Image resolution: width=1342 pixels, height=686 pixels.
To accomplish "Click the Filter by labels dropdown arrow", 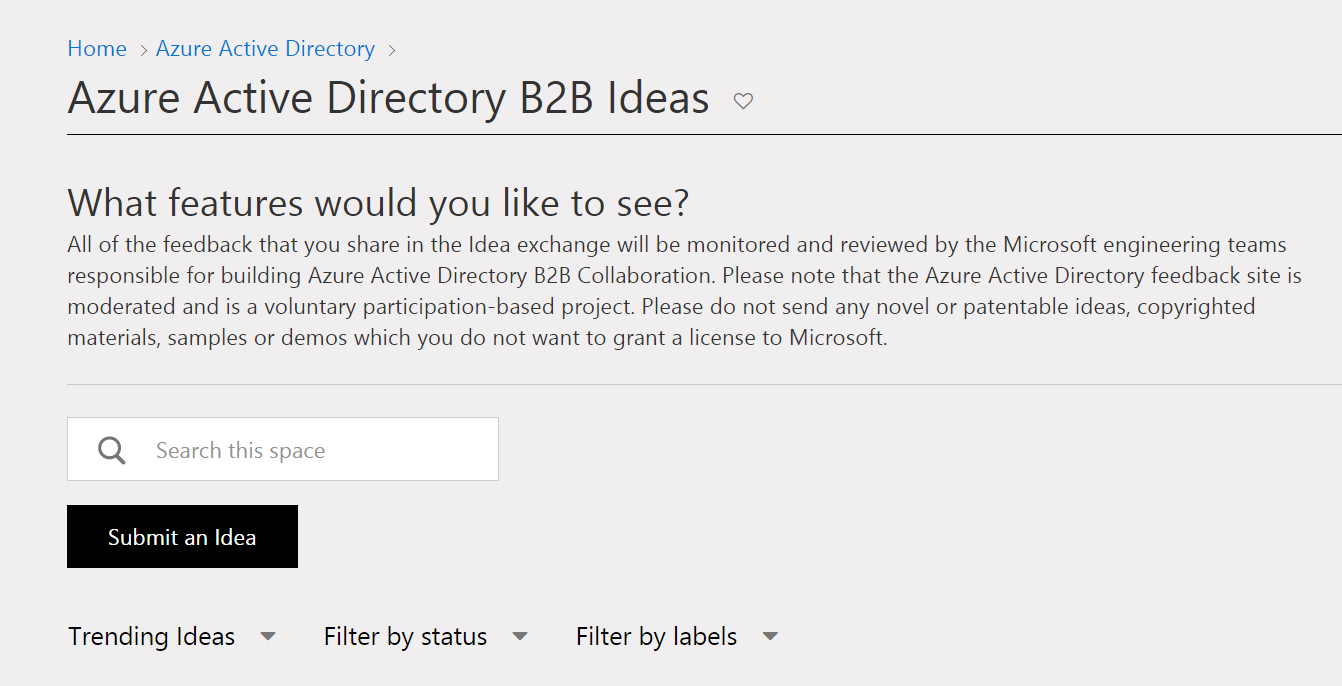I will pyautogui.click(x=770, y=636).
